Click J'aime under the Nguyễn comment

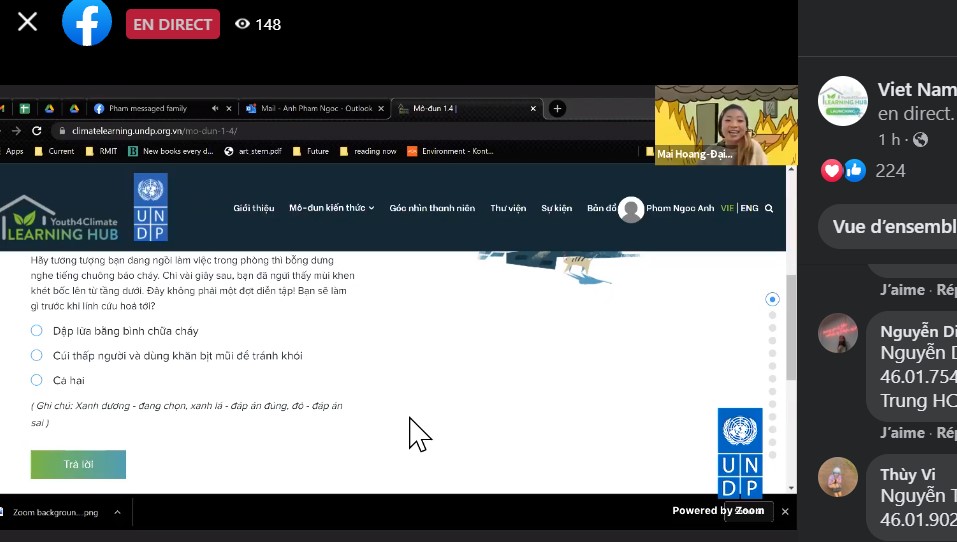click(902, 433)
